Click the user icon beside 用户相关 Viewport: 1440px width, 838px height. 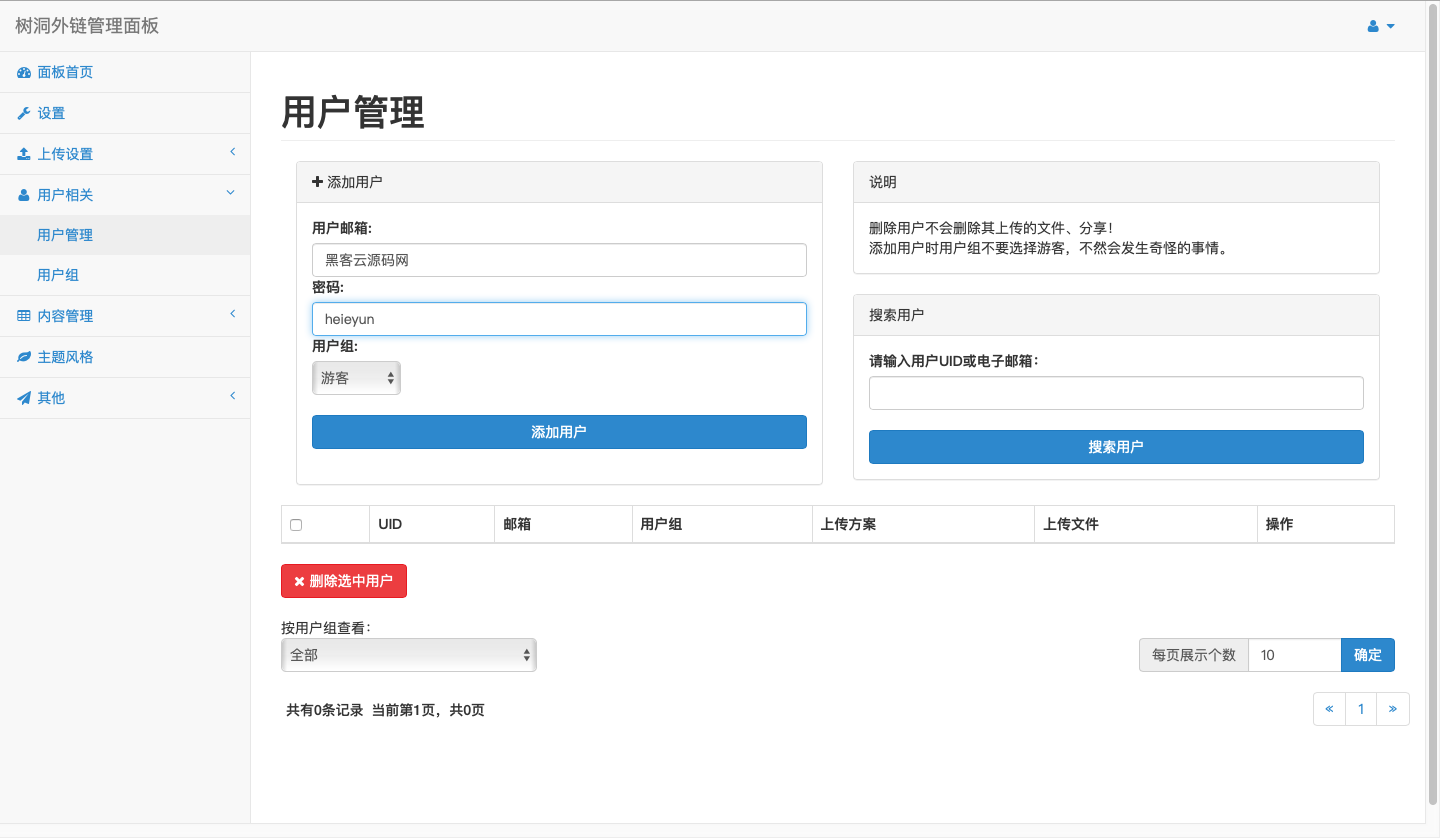click(24, 196)
